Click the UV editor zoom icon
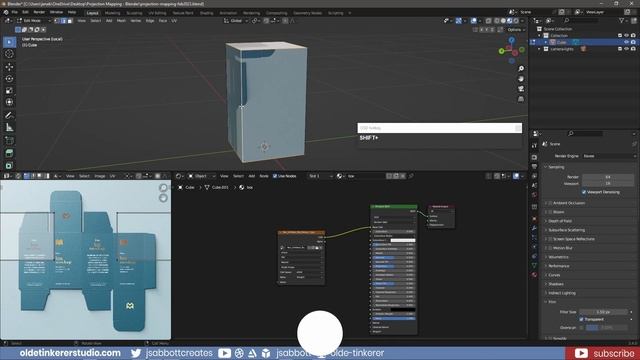Screen dimensions: 640x360 tap(163, 188)
